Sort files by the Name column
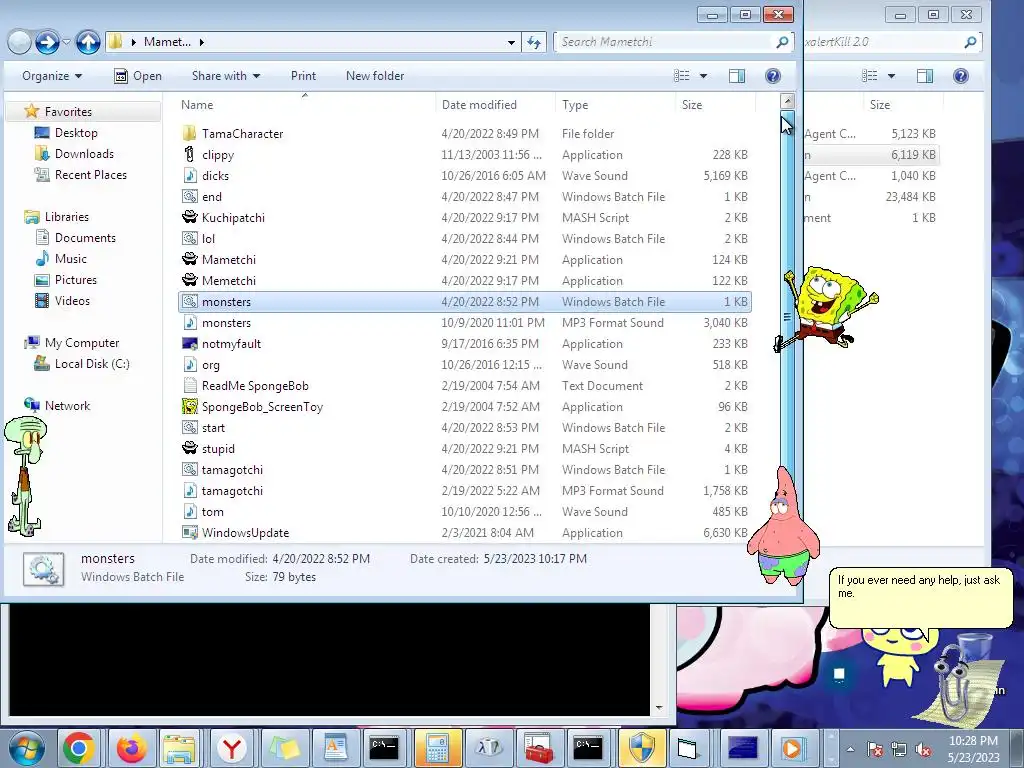 (x=197, y=104)
